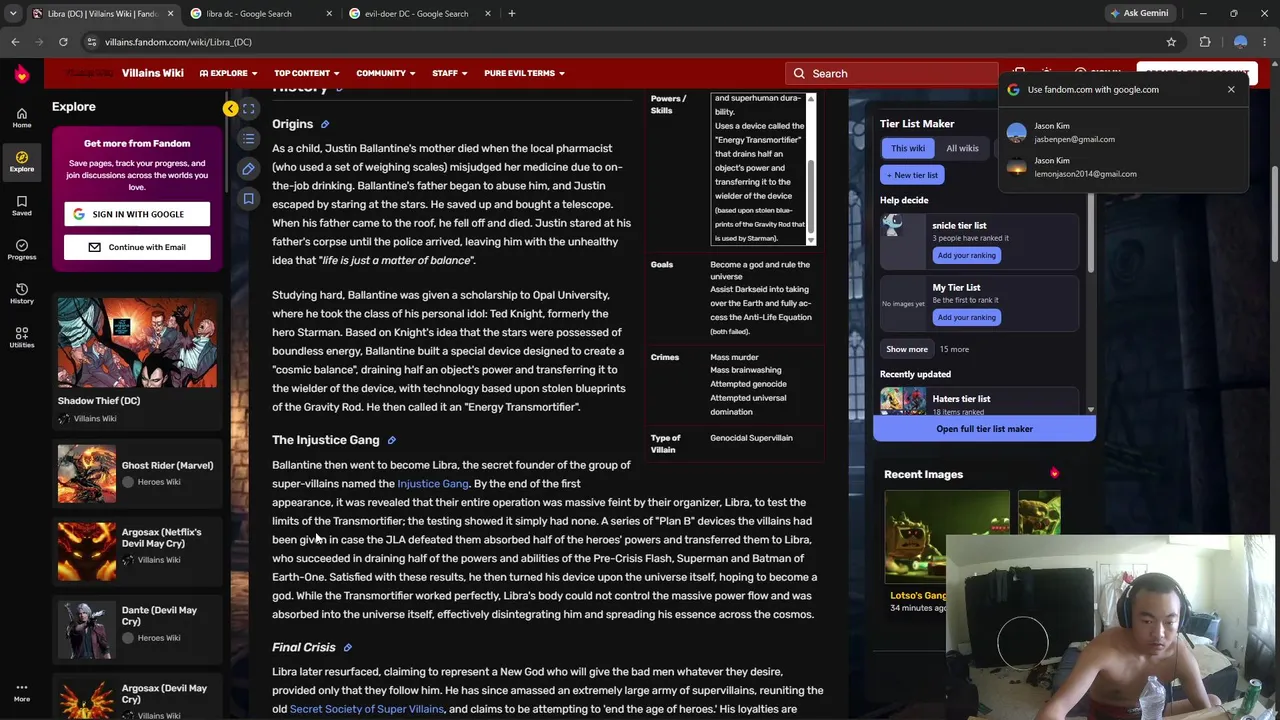Sign in with Google
The height and width of the screenshot is (720, 1280).
tap(137, 214)
